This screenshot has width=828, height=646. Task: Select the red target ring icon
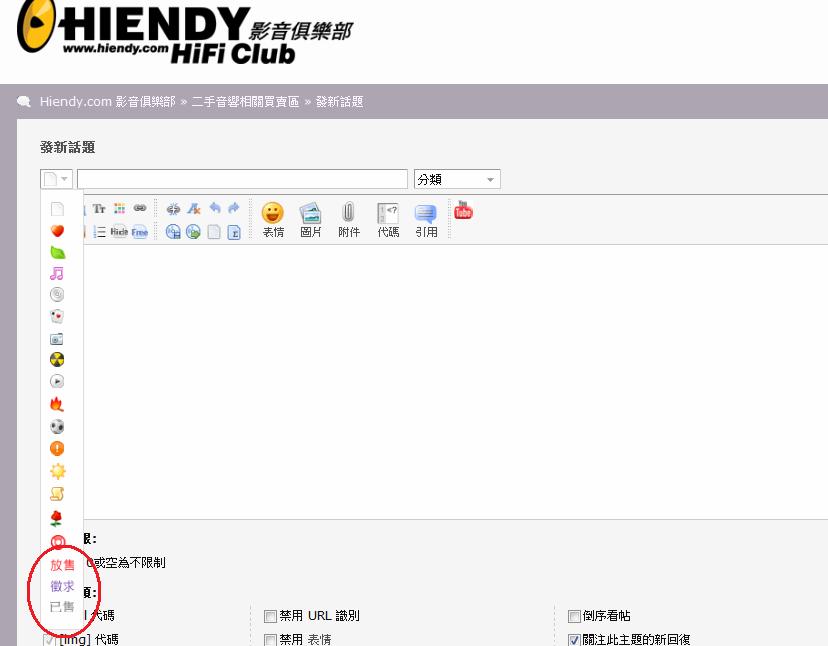pos(58,542)
